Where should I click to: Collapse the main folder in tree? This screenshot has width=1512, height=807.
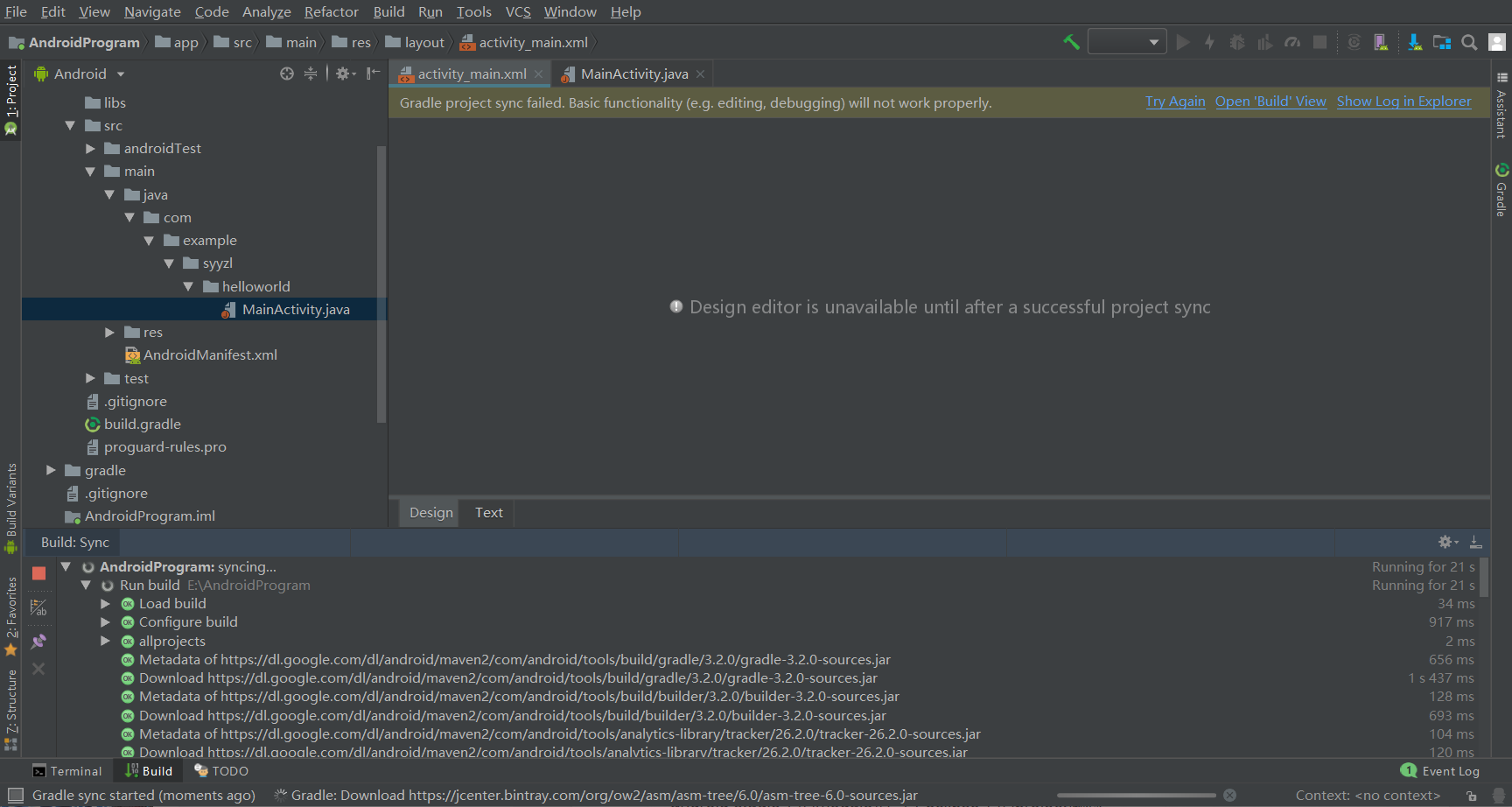(x=90, y=172)
